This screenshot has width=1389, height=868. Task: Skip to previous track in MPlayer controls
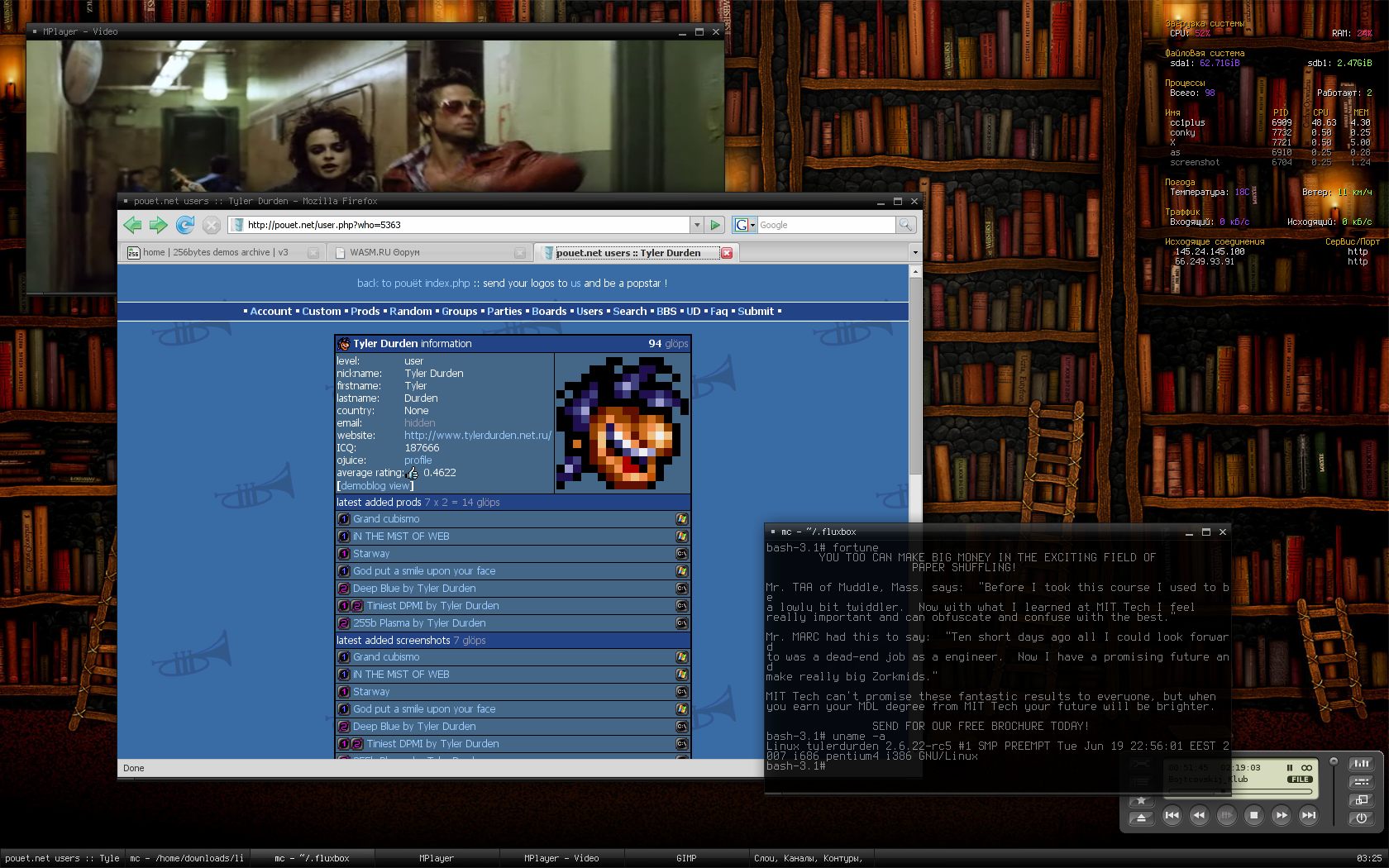pos(1172,816)
